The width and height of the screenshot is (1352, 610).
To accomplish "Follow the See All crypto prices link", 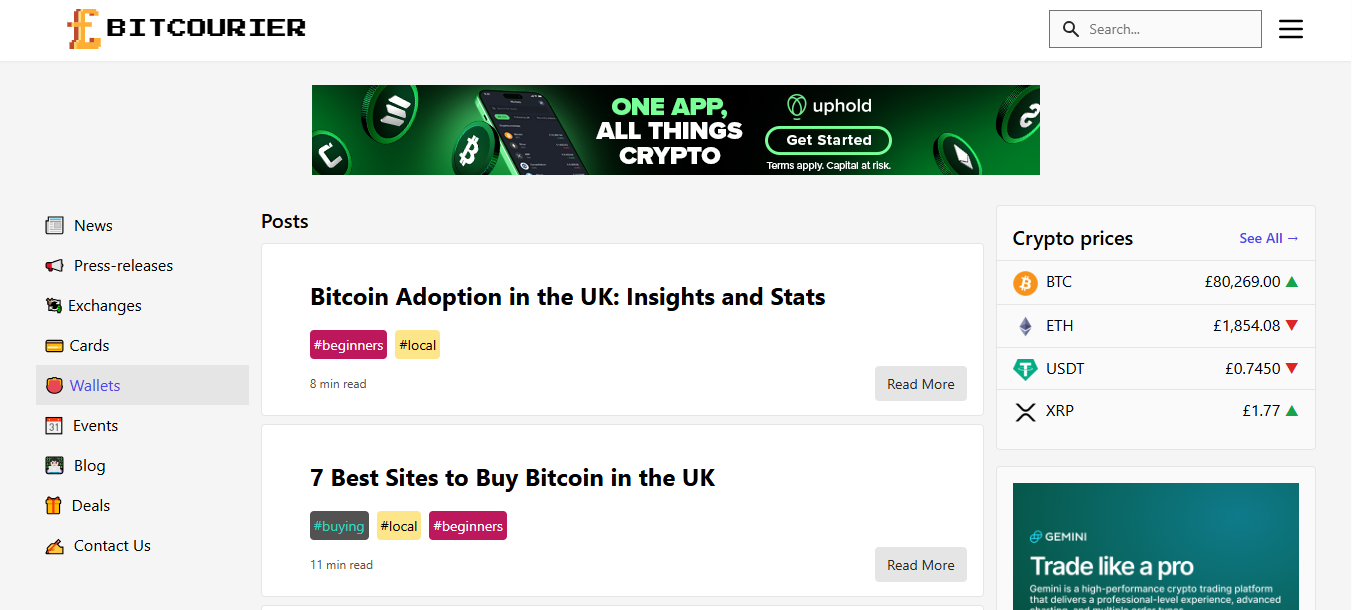I will click(1269, 238).
